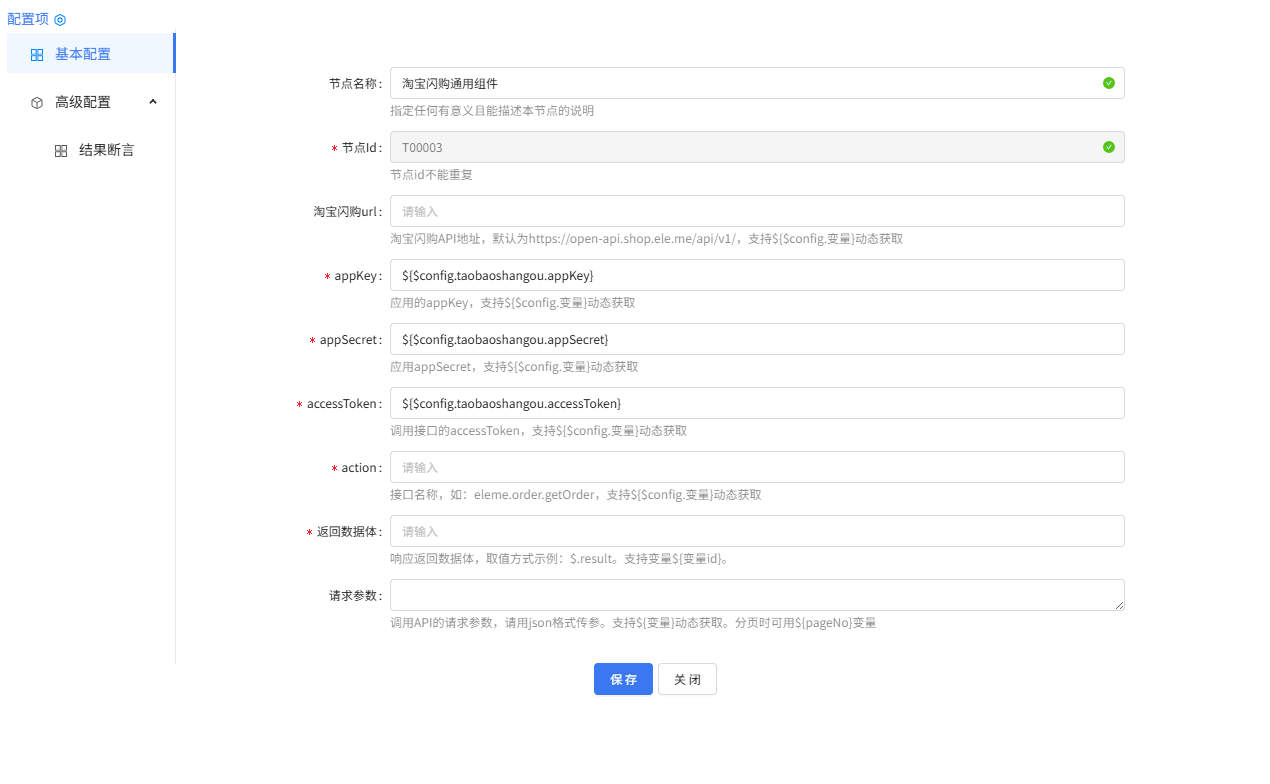Click hint mentioning eleme.order.getOrder
The height and width of the screenshot is (784, 1270).
(x=576, y=495)
